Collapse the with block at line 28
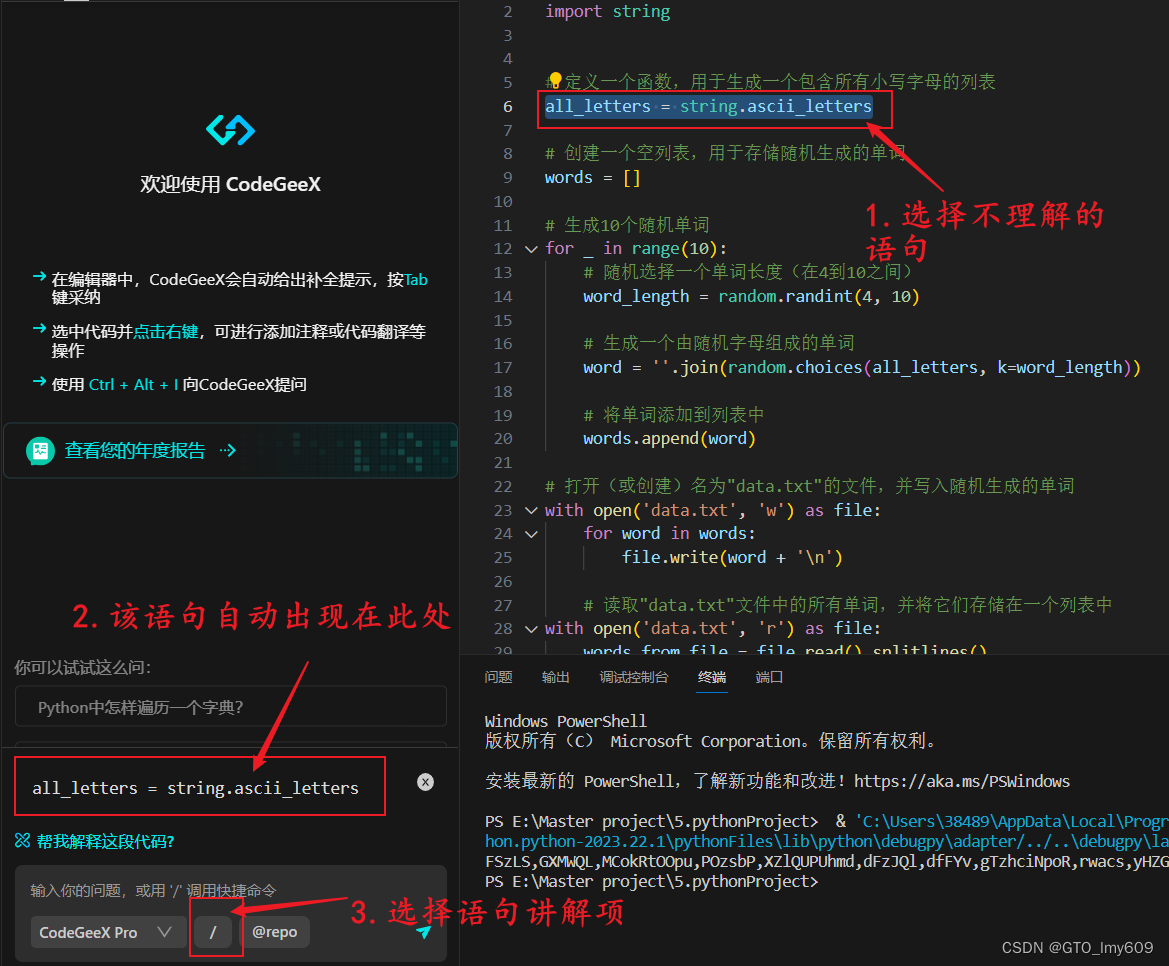 531,629
